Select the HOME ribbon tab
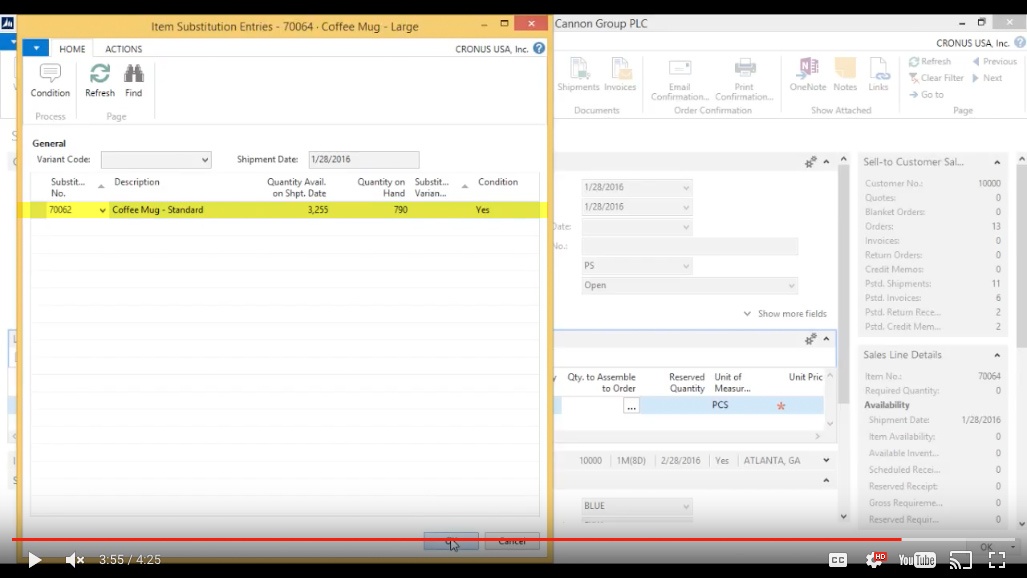 pos(72,49)
